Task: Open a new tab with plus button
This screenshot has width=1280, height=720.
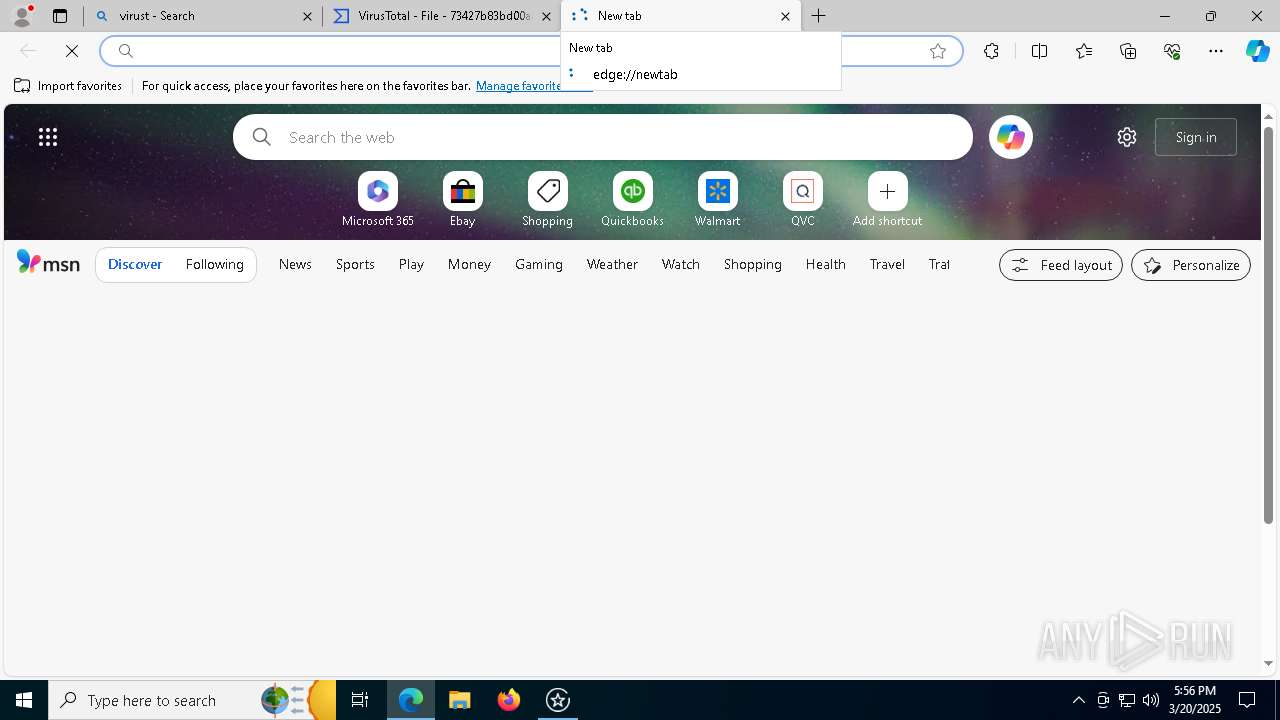Action: coord(818,16)
